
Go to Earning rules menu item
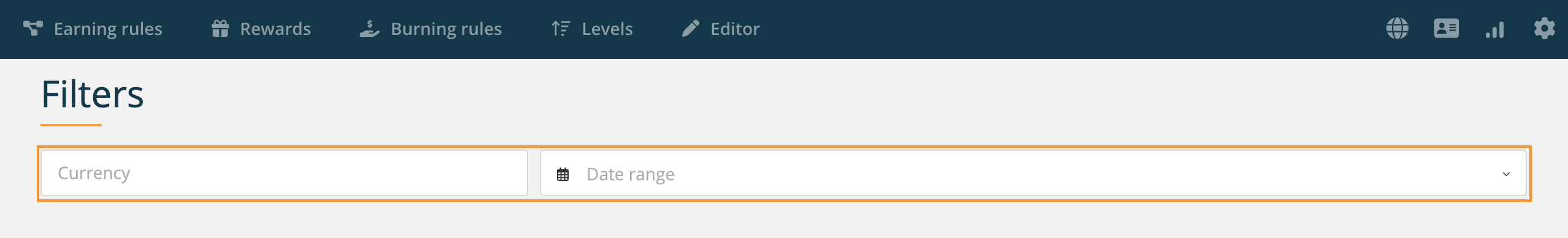point(108,29)
